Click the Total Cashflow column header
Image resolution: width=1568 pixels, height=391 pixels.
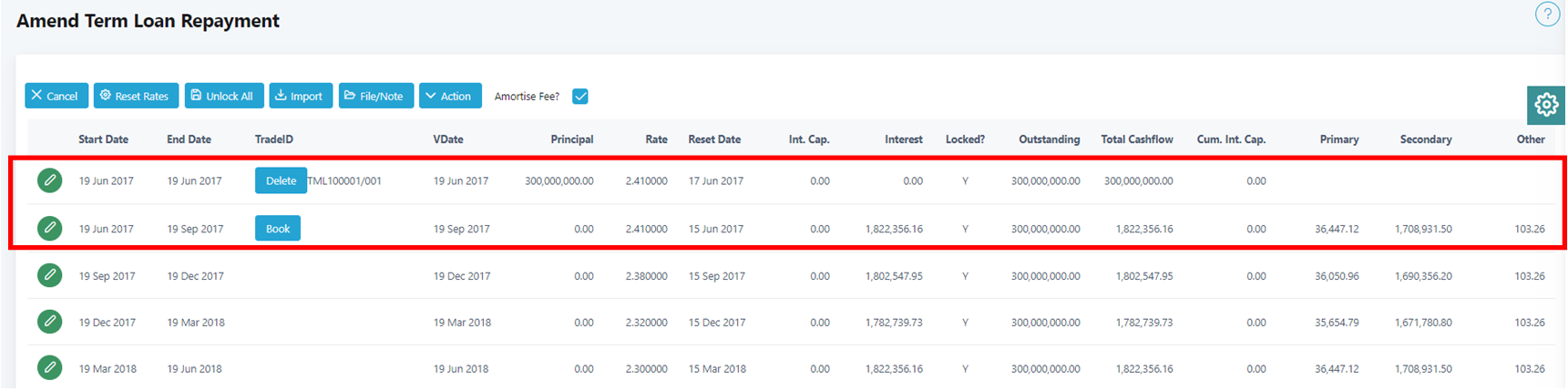pos(1136,139)
